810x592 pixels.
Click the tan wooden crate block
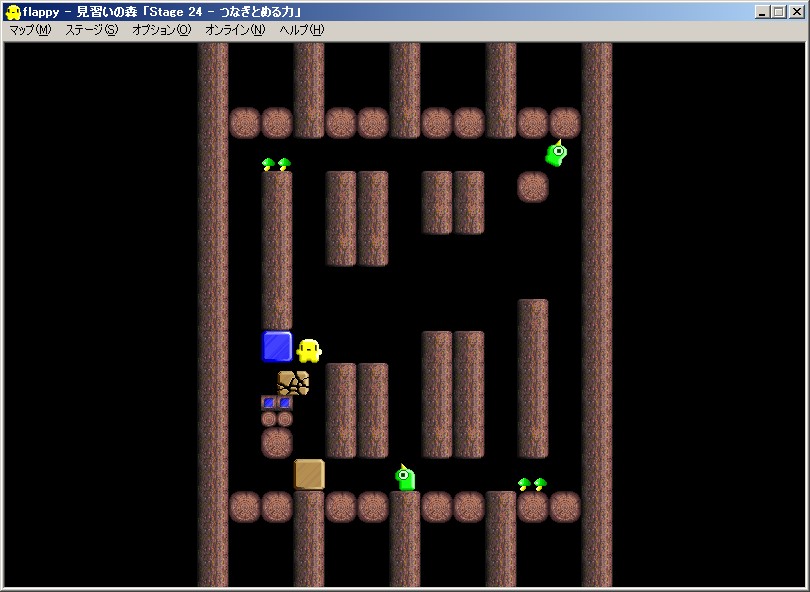point(309,474)
